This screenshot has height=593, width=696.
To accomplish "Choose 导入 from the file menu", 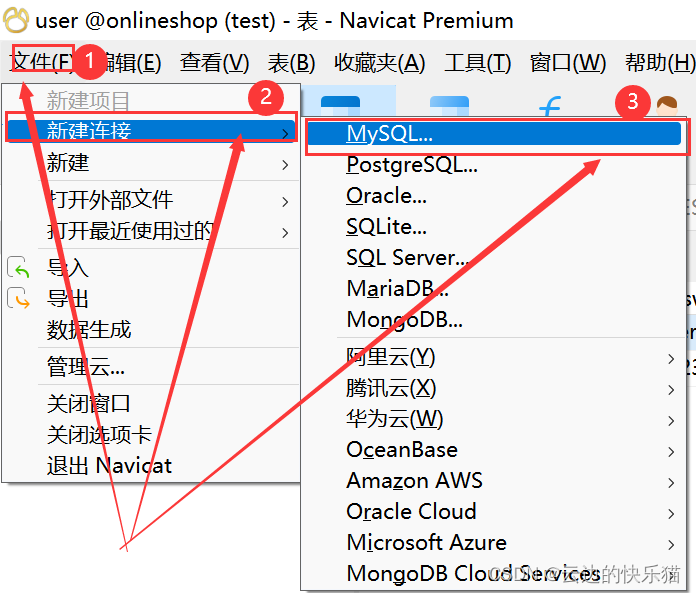I will 151,268.
